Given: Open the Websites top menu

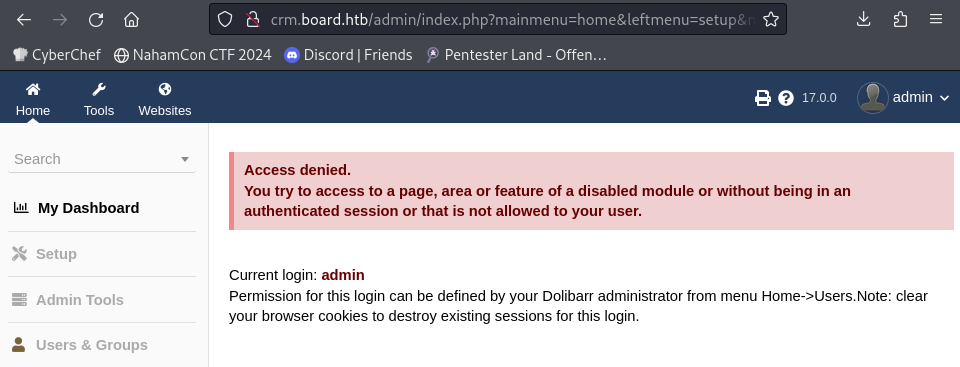Looking at the screenshot, I should [165, 100].
